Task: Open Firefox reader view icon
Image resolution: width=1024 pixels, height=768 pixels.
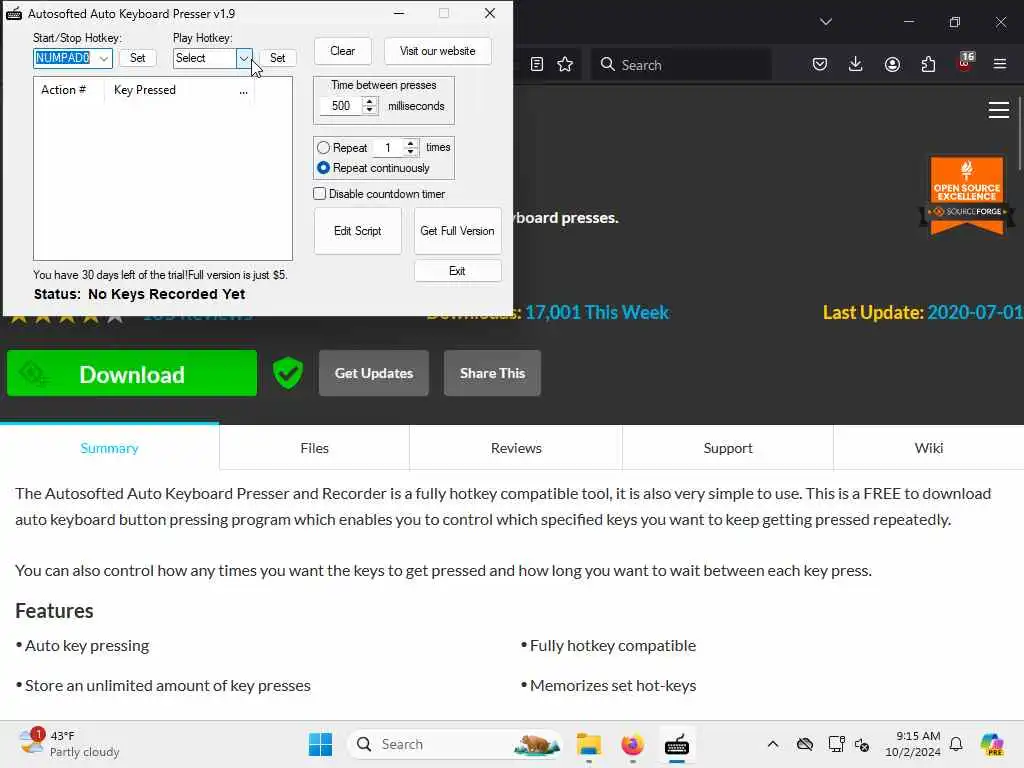Action: pyautogui.click(x=537, y=64)
